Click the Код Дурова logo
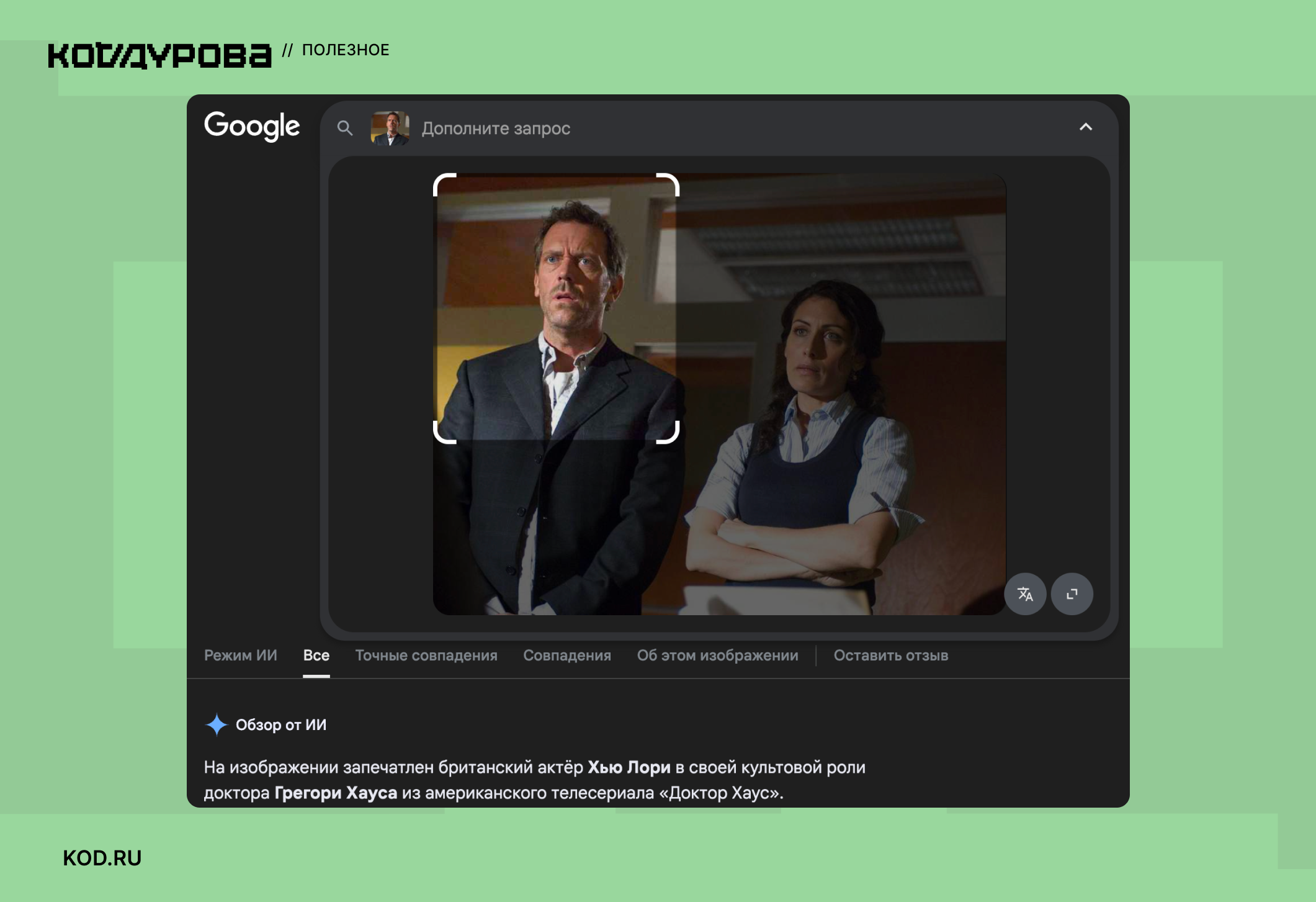 (160, 55)
